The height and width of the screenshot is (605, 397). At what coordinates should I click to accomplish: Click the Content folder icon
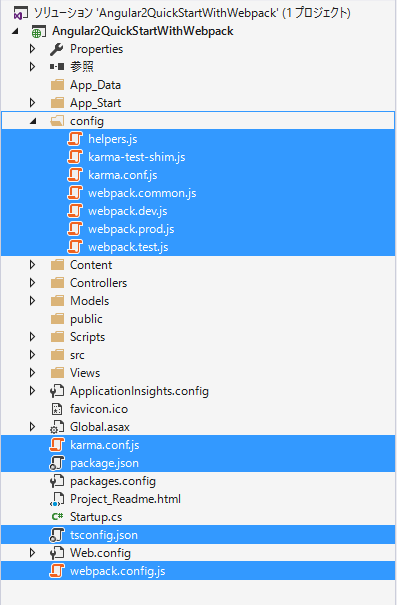tap(57, 265)
